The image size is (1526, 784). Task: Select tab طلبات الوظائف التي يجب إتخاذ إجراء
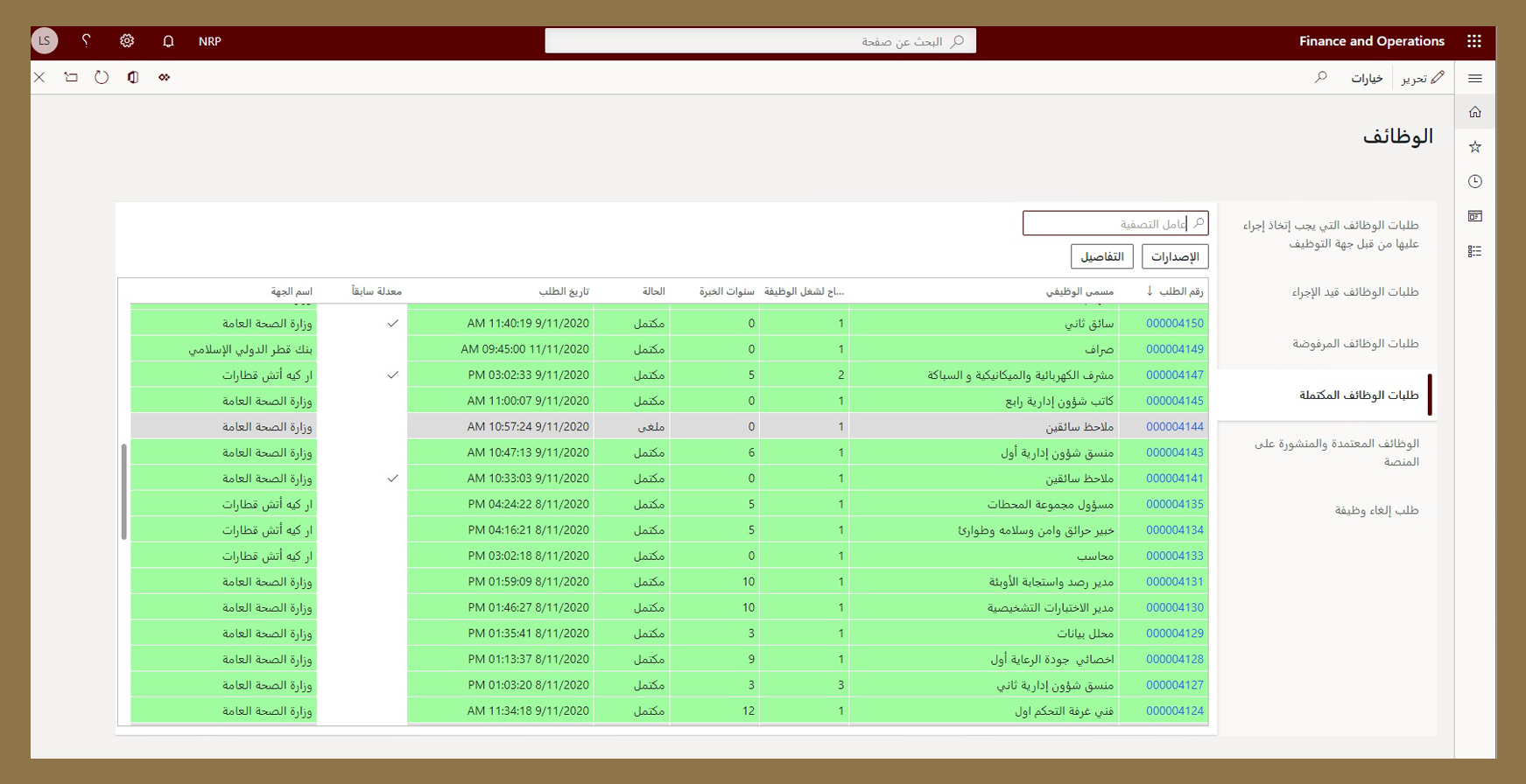pyautogui.click(x=1331, y=234)
